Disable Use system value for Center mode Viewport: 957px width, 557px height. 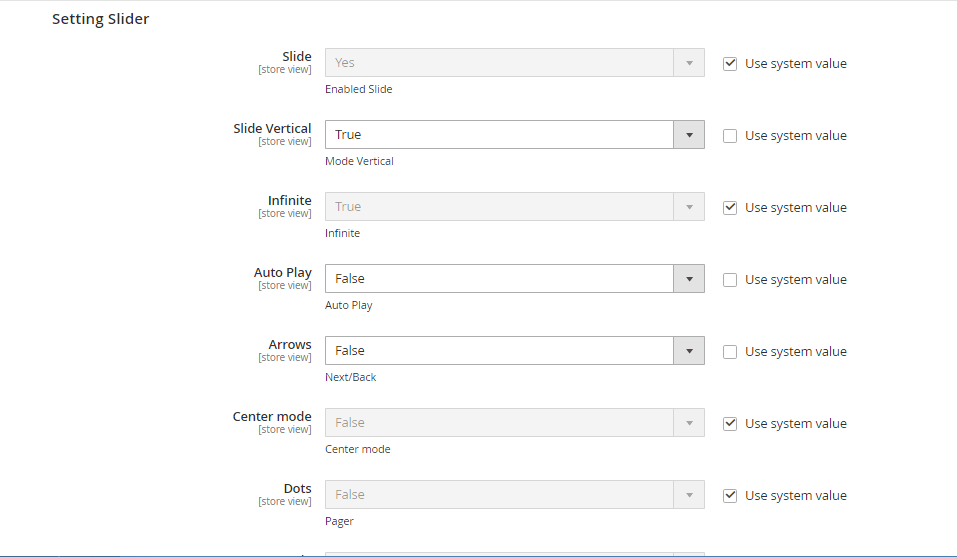point(730,424)
